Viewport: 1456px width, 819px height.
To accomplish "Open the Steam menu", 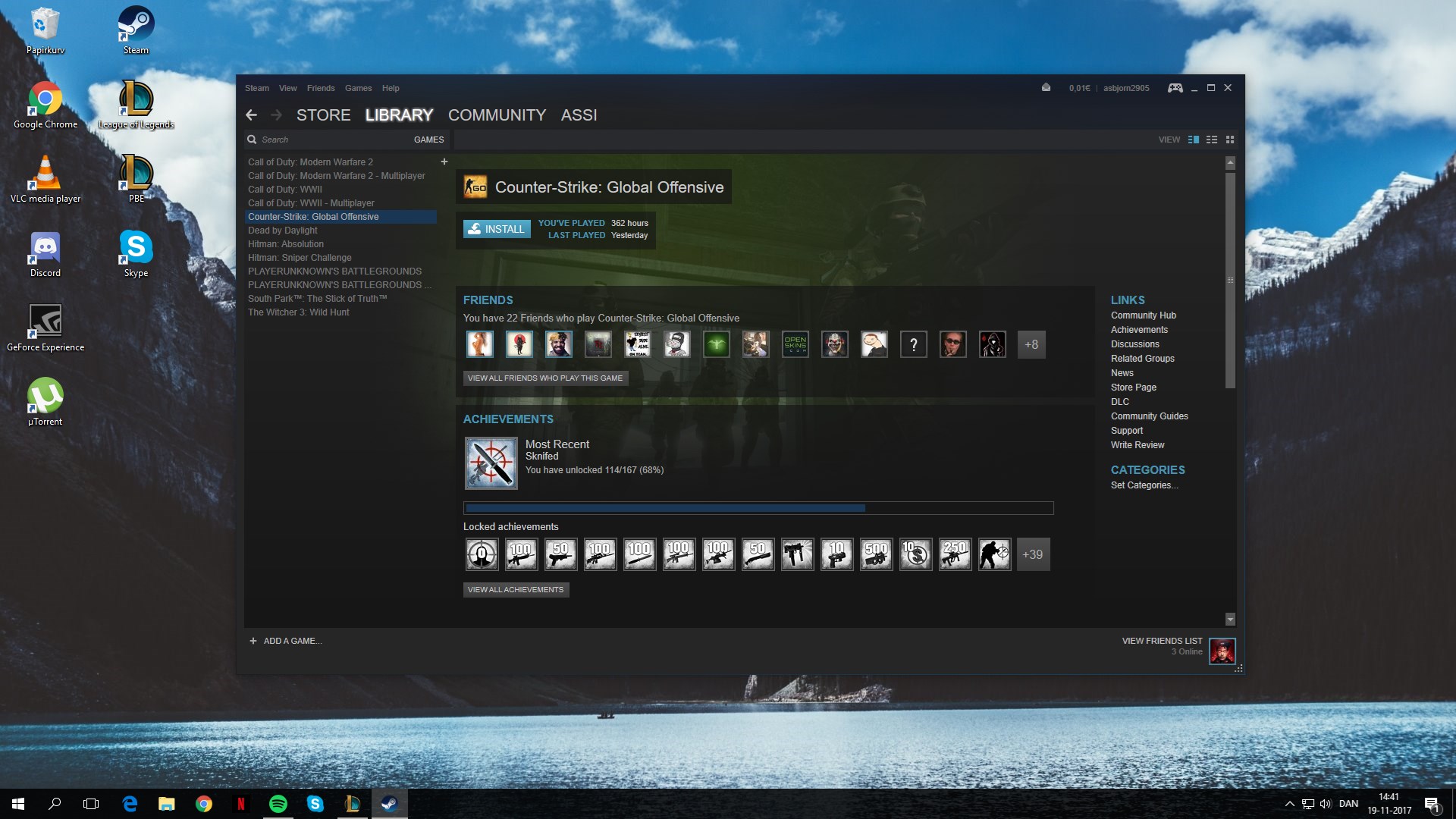I will click(x=257, y=88).
